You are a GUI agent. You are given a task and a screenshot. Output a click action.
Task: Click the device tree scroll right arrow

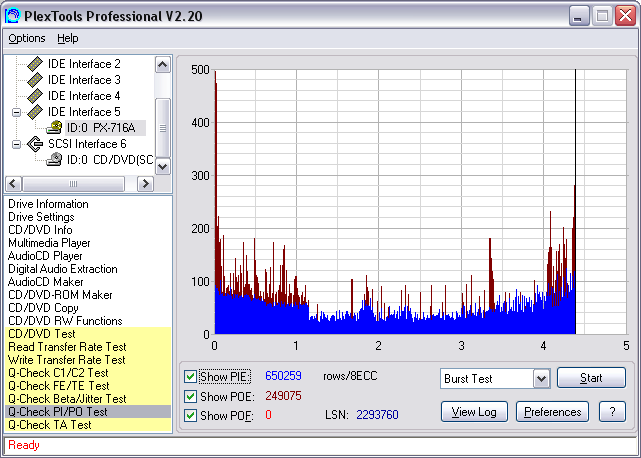click(x=145, y=184)
